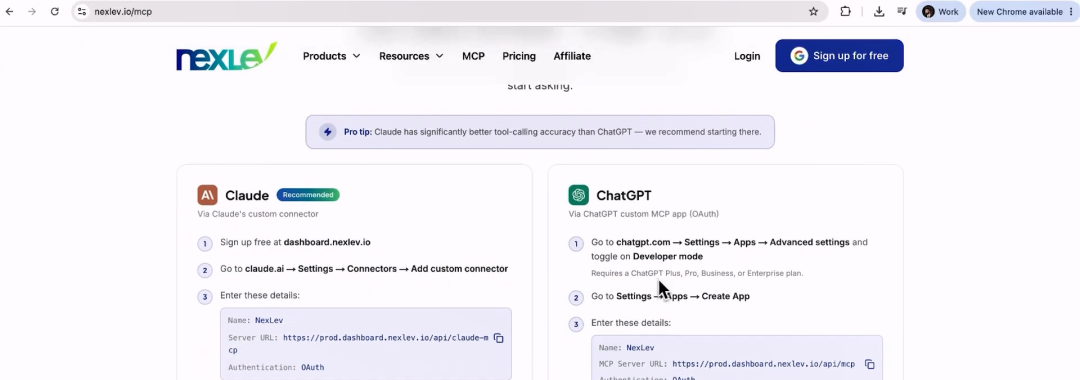Click the lightning bolt Pro tip icon

(327, 131)
